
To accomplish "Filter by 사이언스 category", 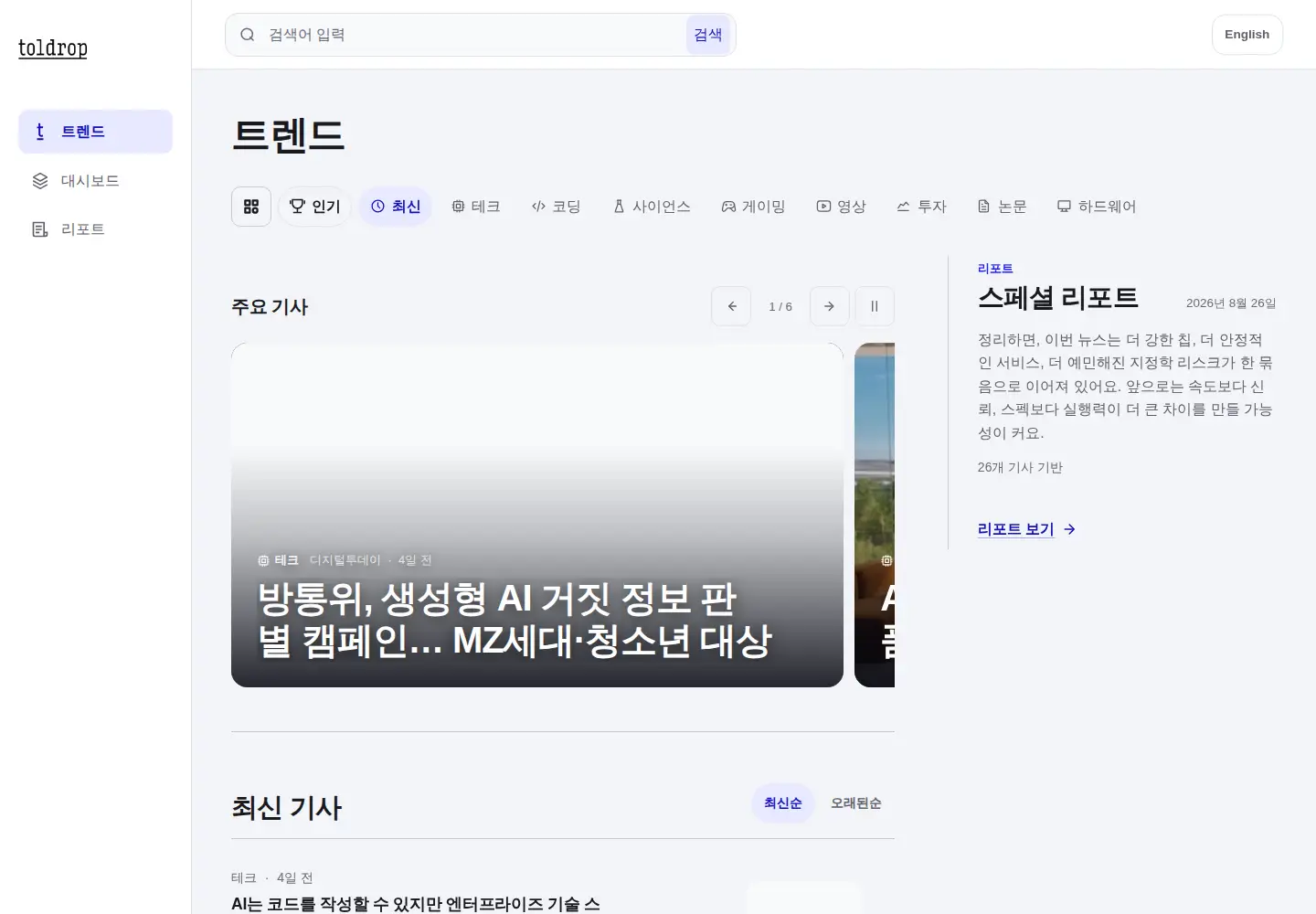I will pyautogui.click(x=652, y=207).
